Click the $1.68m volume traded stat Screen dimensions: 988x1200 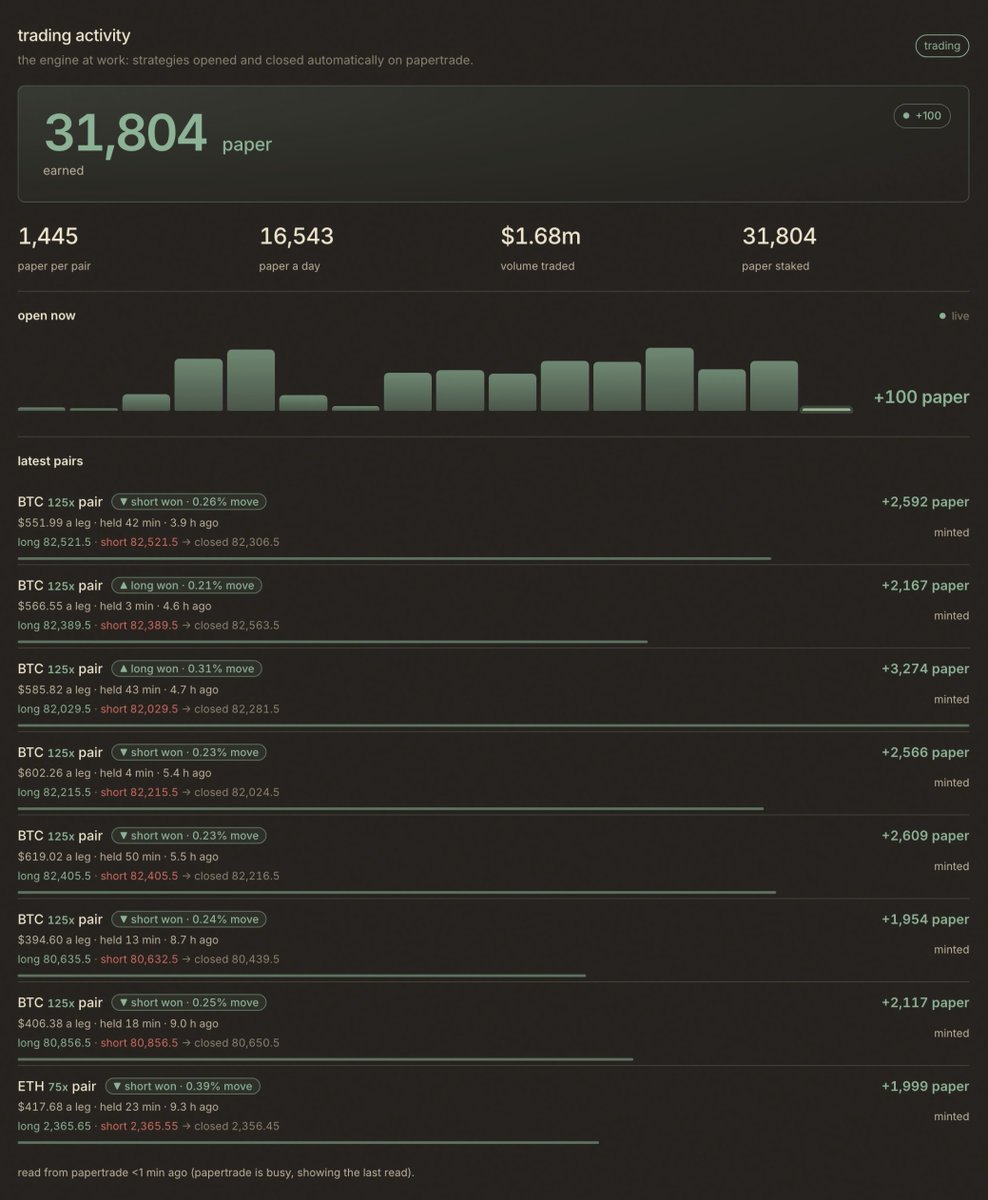click(541, 248)
